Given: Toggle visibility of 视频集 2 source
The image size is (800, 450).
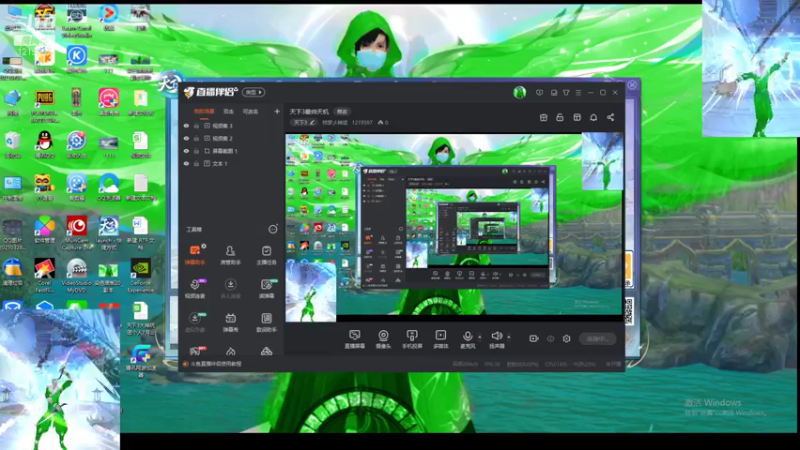Looking at the screenshot, I should 186,138.
